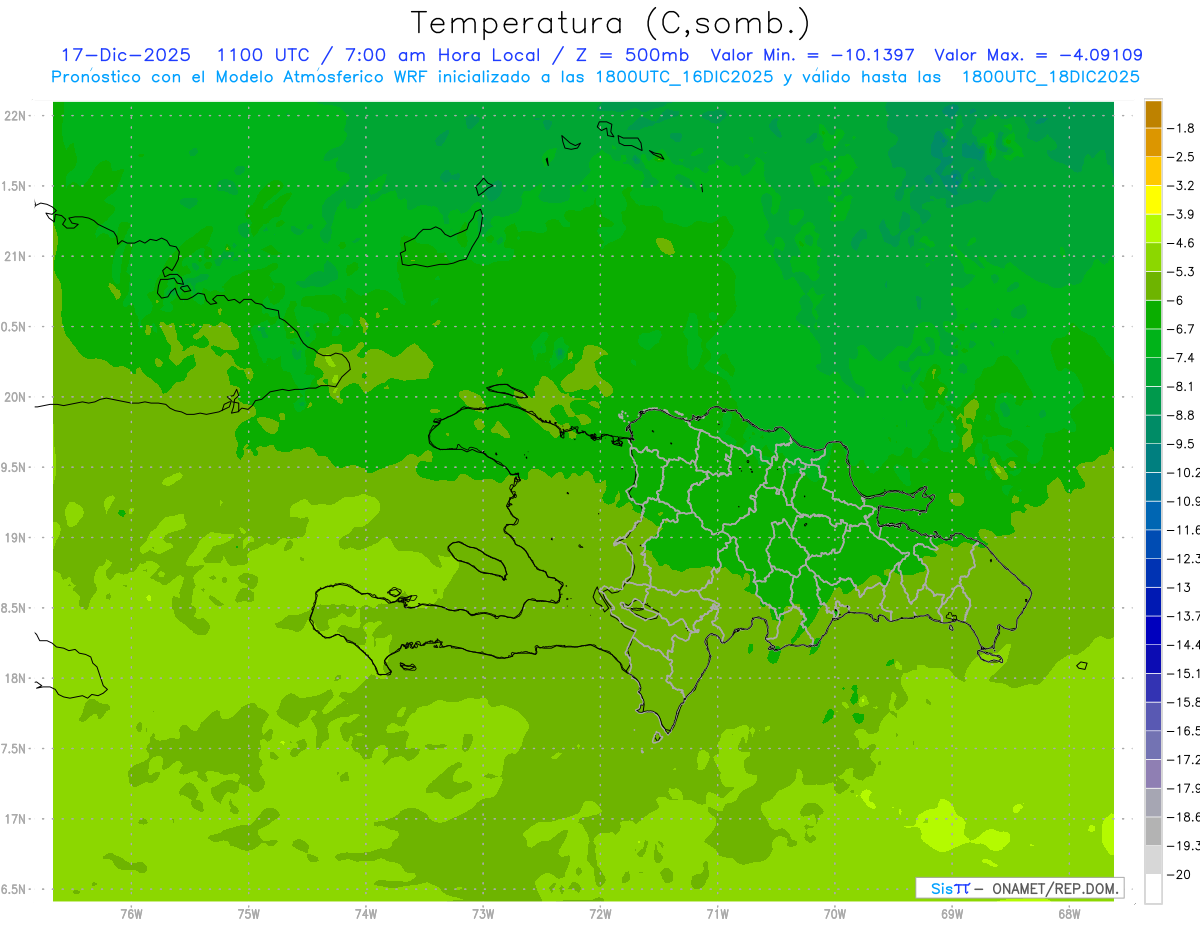The height and width of the screenshot is (927, 1200).
Task: Click the '-6.7' colorbar label
Action: tap(1180, 329)
